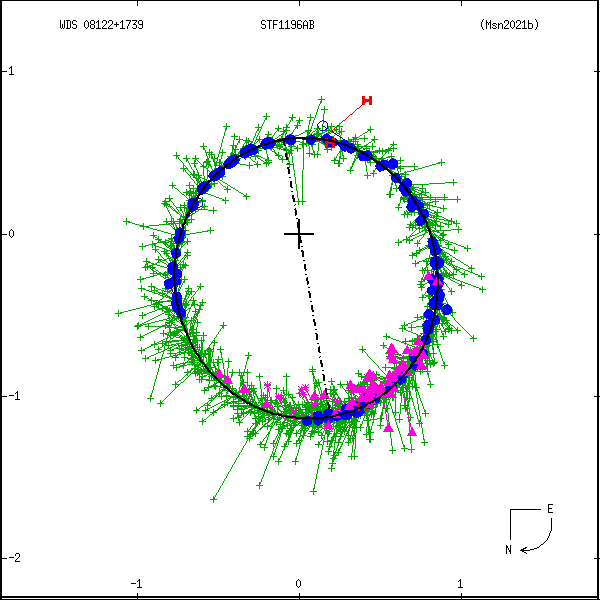Click the large black cross at the origin
Screen dimensions: 600x600
(298, 234)
